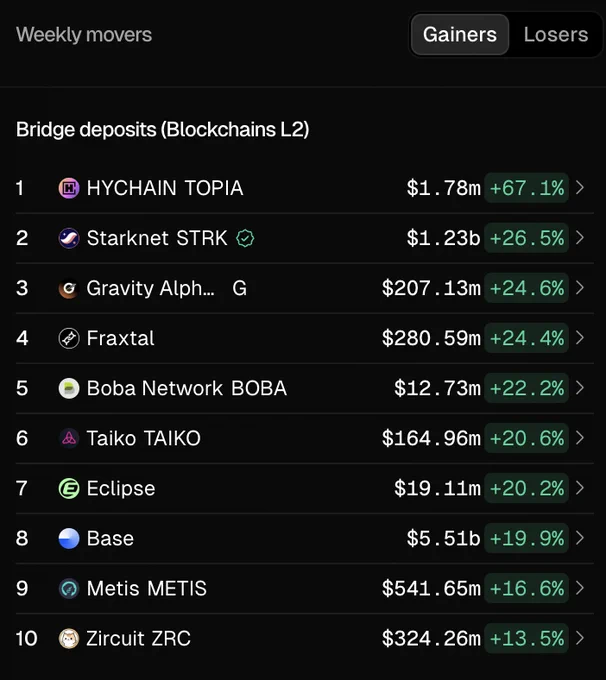Click the Starknet logo icon
The height and width of the screenshot is (680, 606).
click(x=69, y=238)
